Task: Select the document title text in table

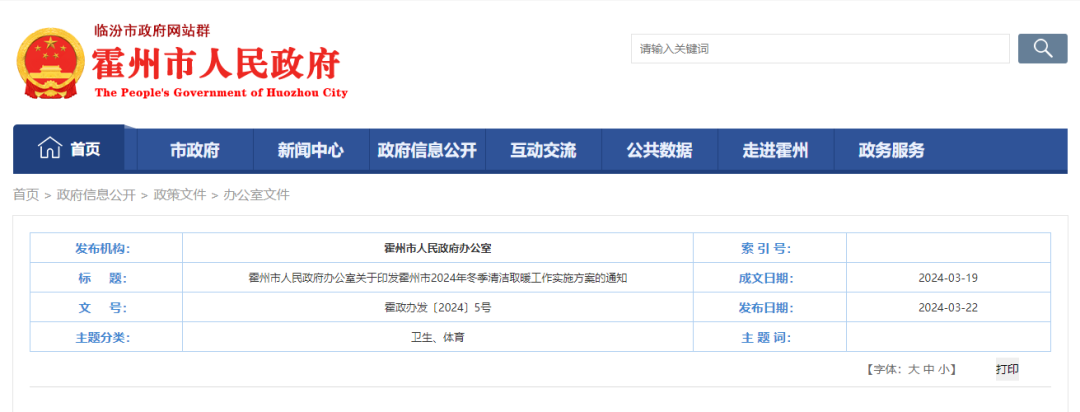Action: pyautogui.click(x=437, y=278)
